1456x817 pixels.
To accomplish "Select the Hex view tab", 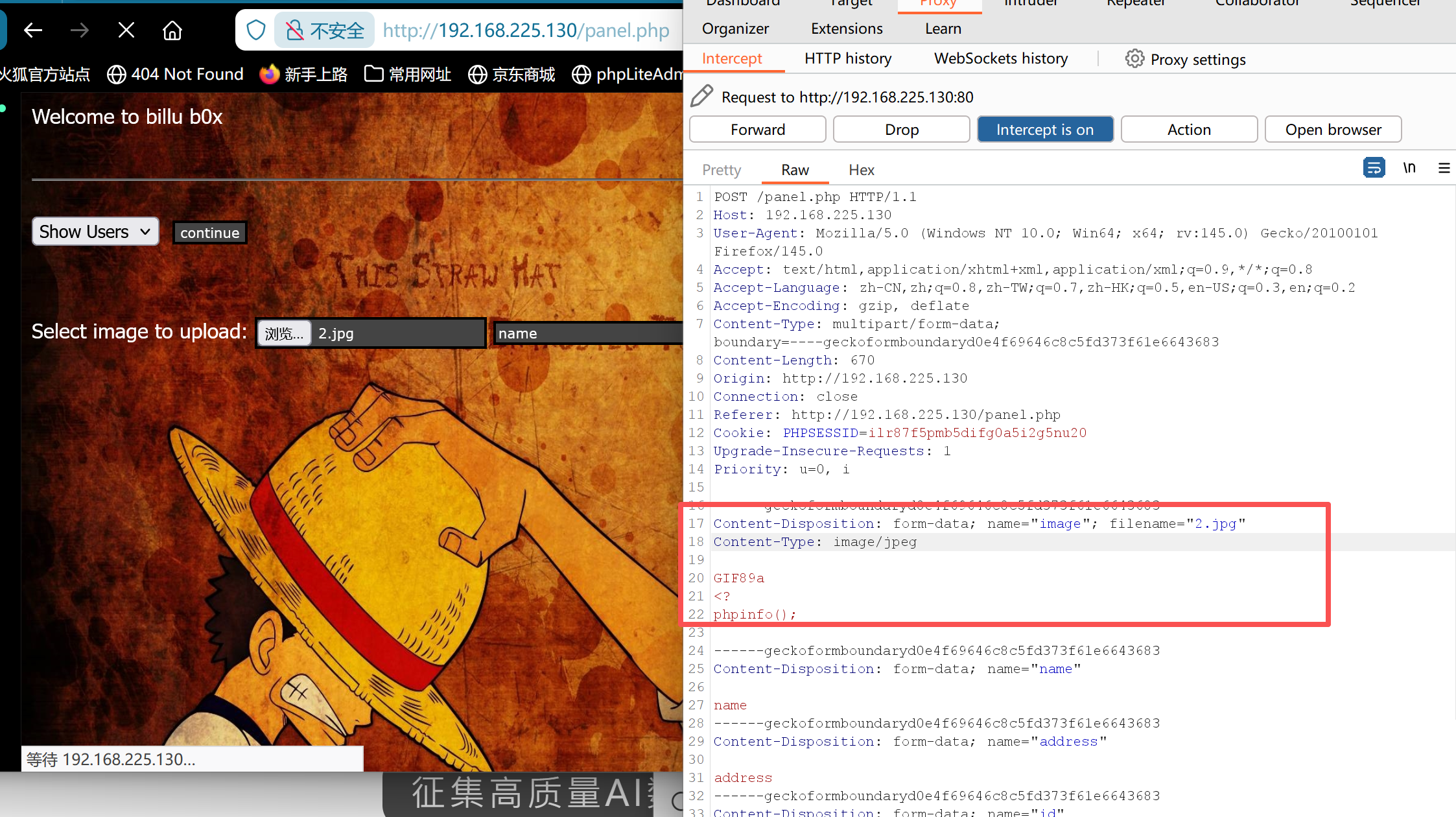I will point(861,169).
